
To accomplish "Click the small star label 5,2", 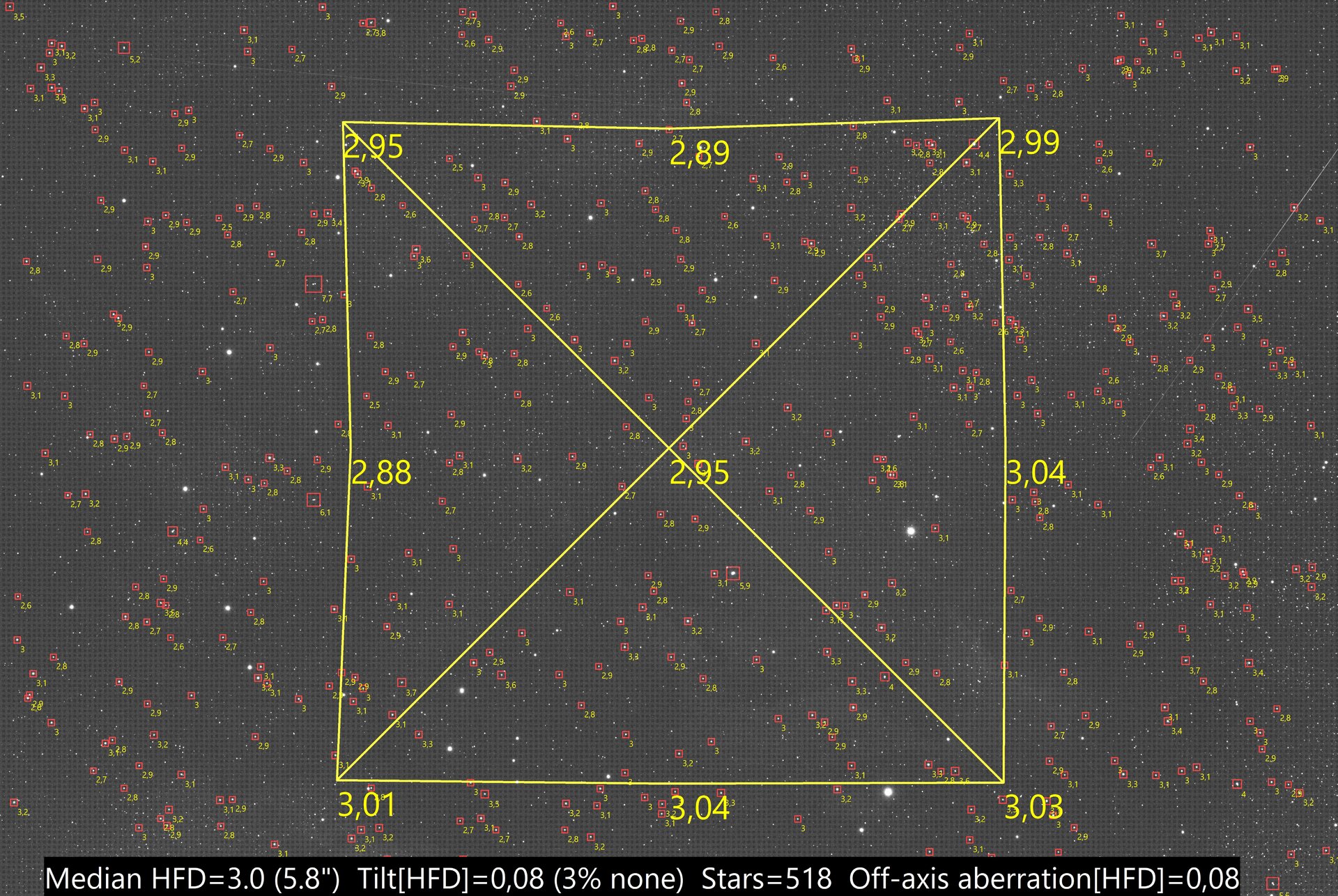I will point(135,60).
